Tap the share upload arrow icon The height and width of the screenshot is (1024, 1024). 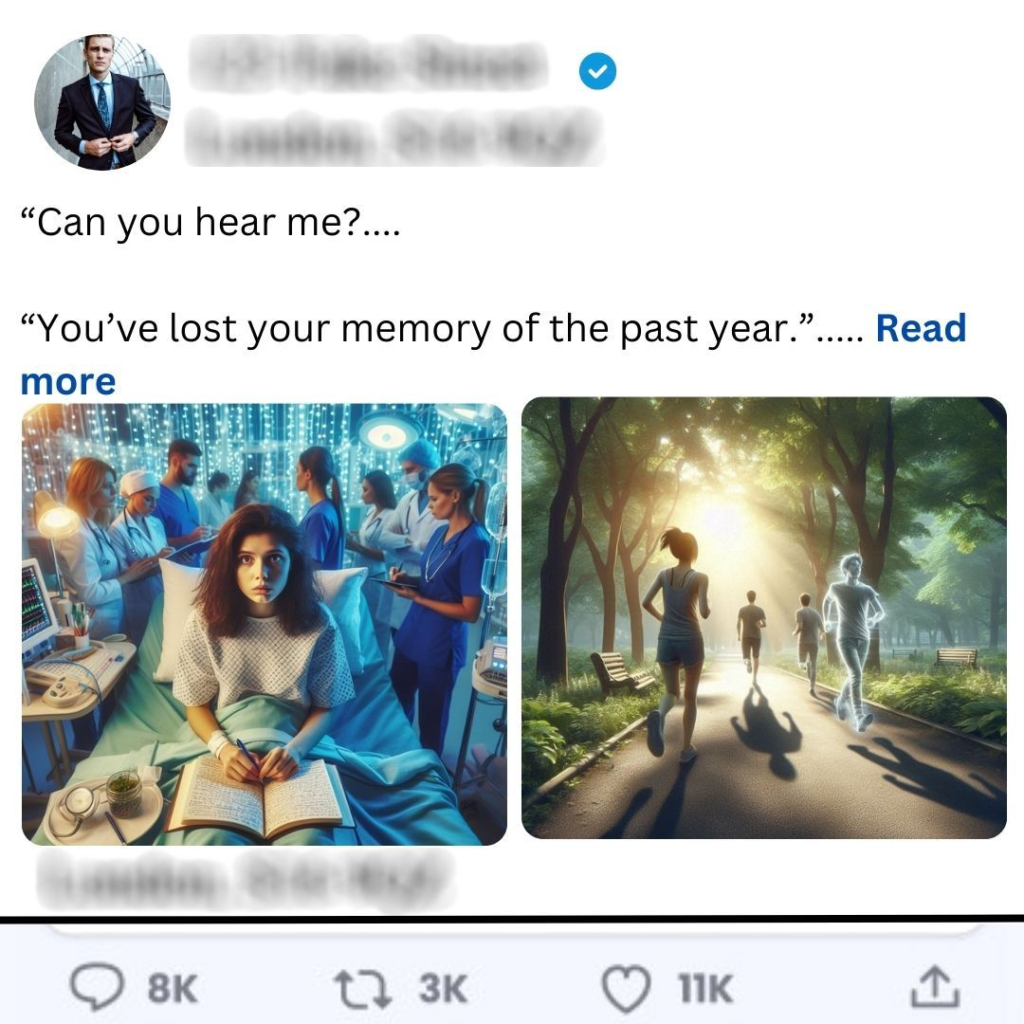(935, 987)
